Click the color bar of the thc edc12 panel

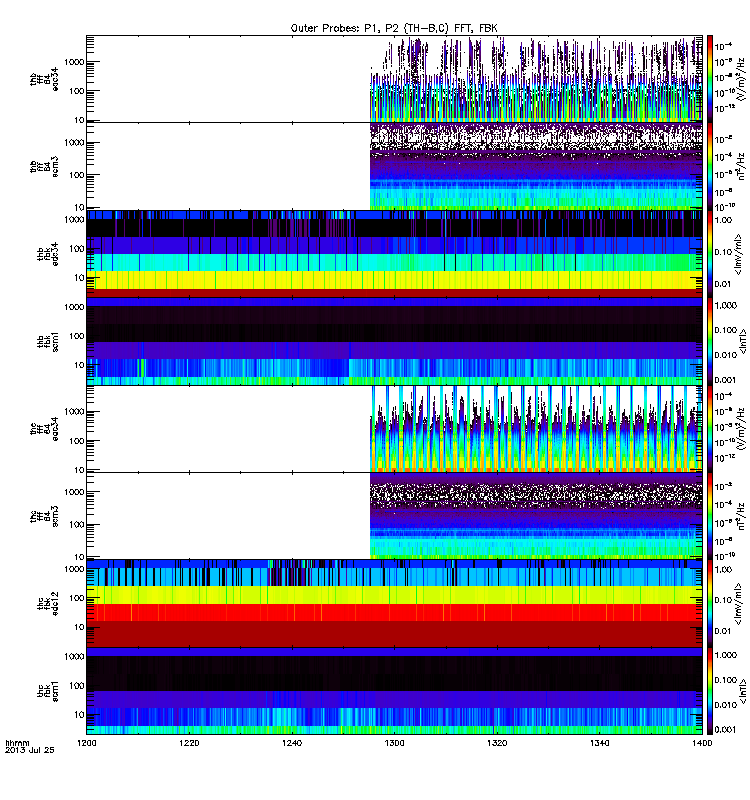coord(710,604)
